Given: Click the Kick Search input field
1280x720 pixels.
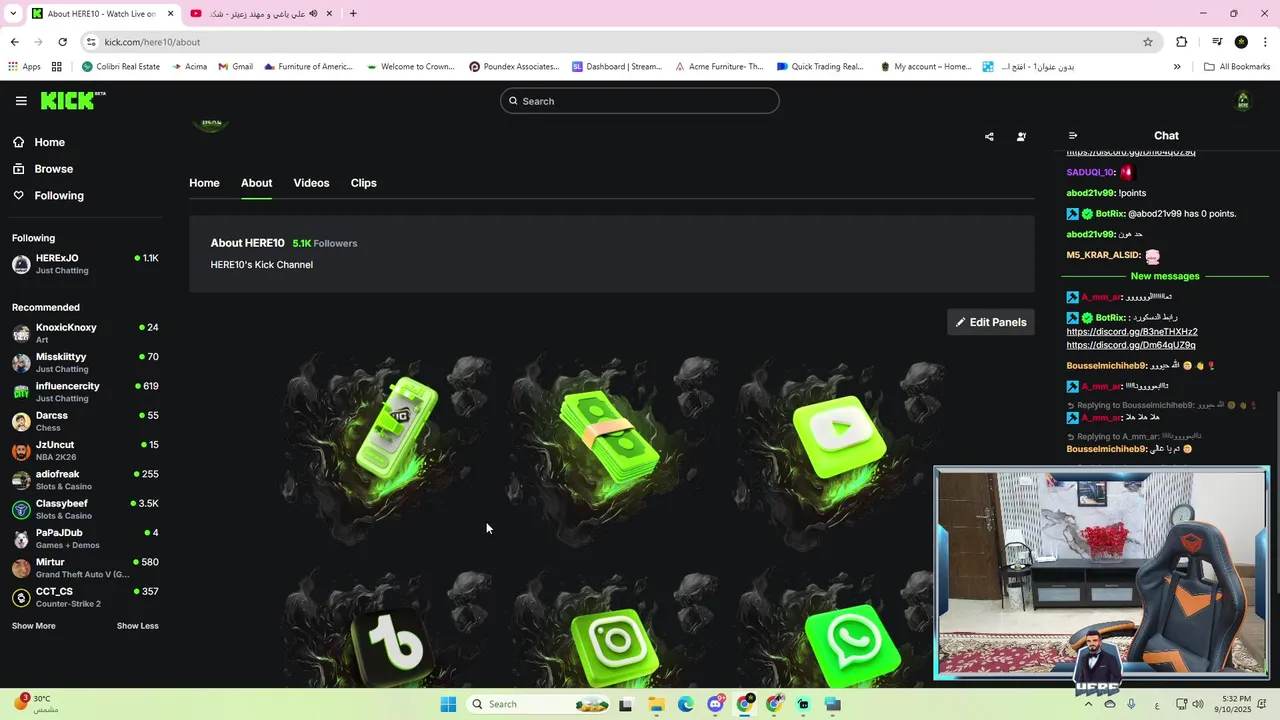Looking at the screenshot, I should tap(639, 101).
